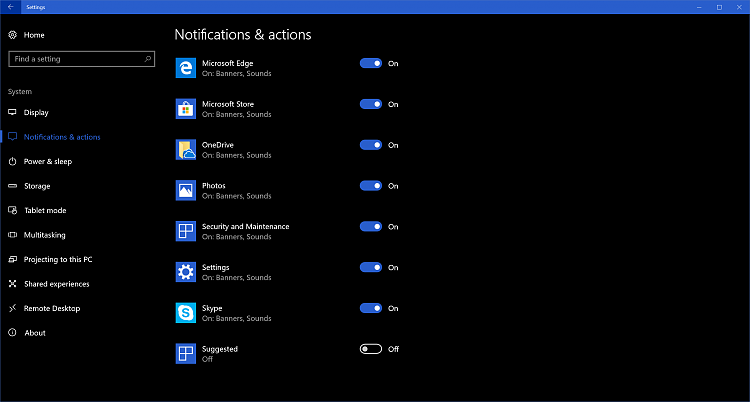Image resolution: width=750 pixels, height=402 pixels.
Task: Open Tablet mode settings
Action: 45,211
